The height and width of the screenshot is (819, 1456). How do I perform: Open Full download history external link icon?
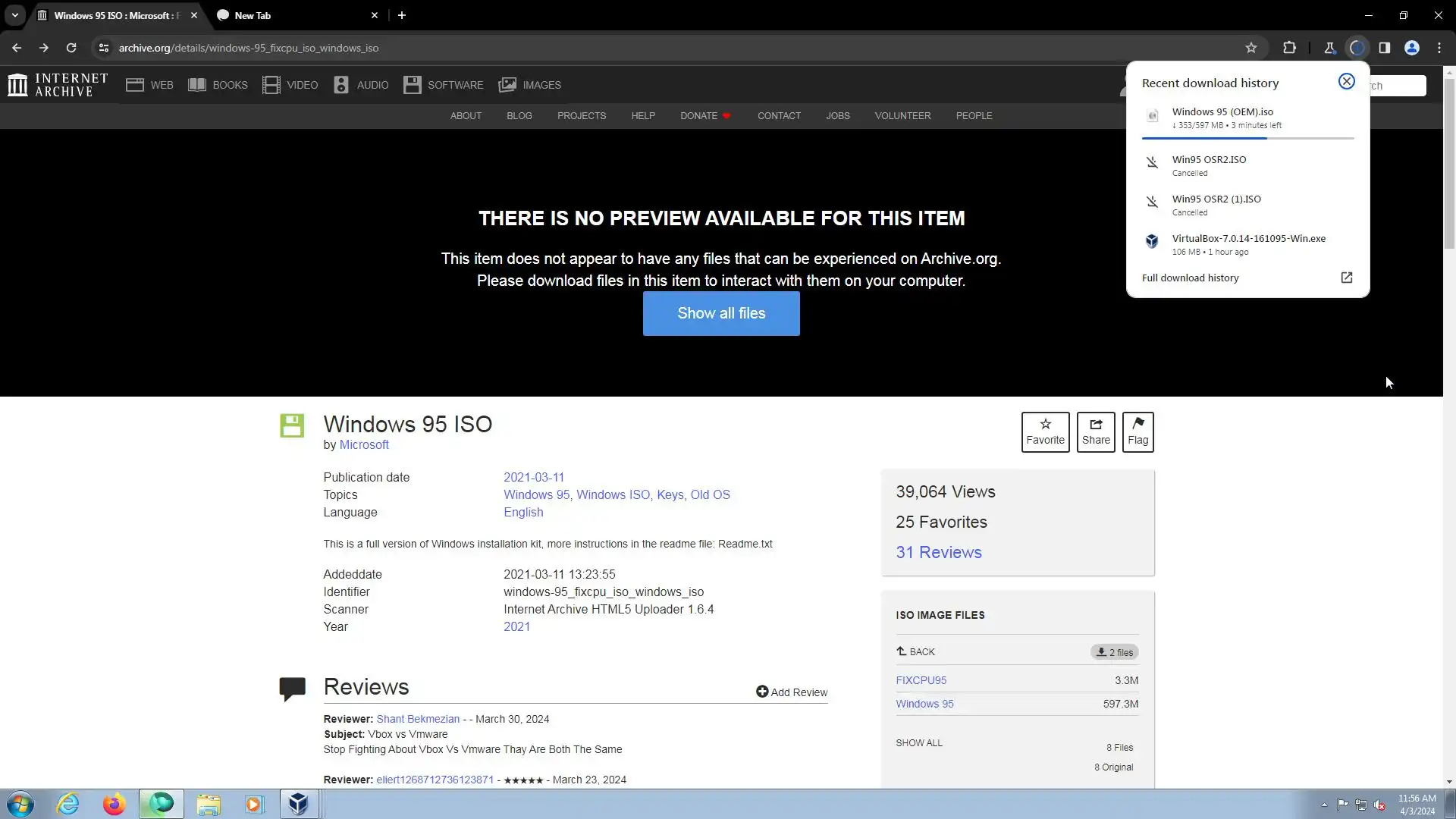1346,278
